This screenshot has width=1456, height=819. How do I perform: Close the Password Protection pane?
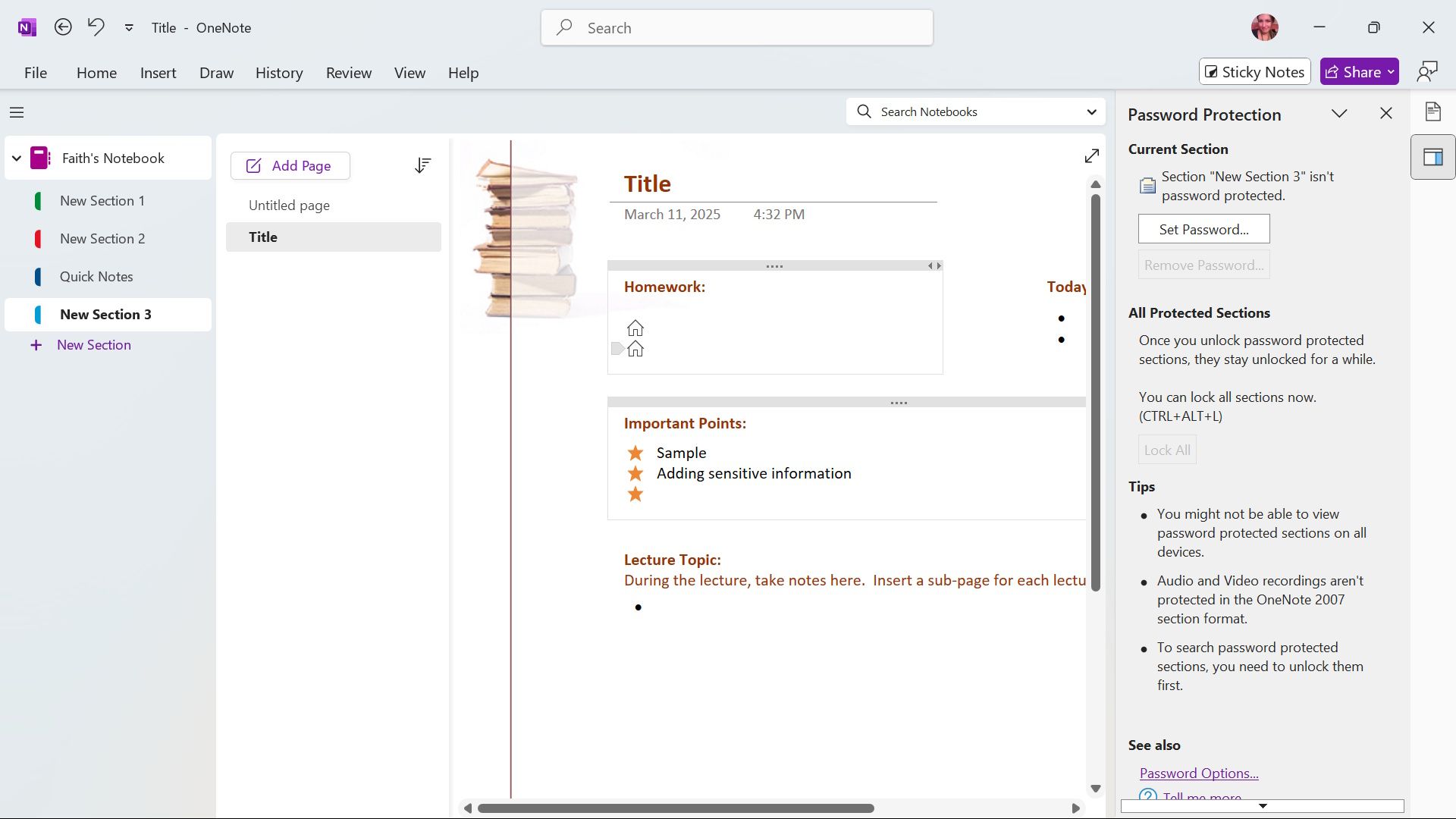coord(1385,114)
